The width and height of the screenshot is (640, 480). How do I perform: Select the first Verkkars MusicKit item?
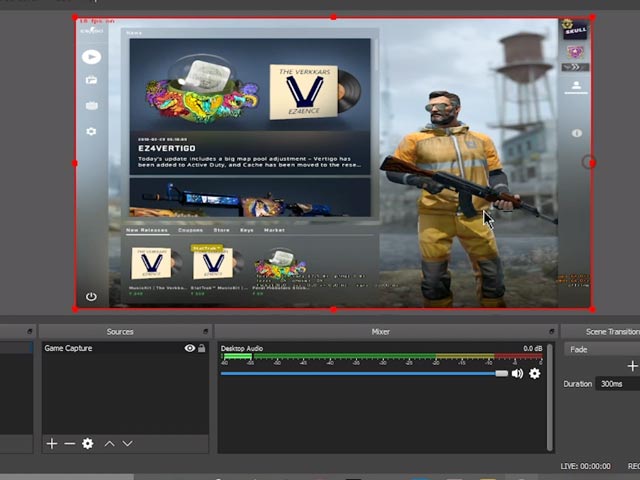point(157,270)
